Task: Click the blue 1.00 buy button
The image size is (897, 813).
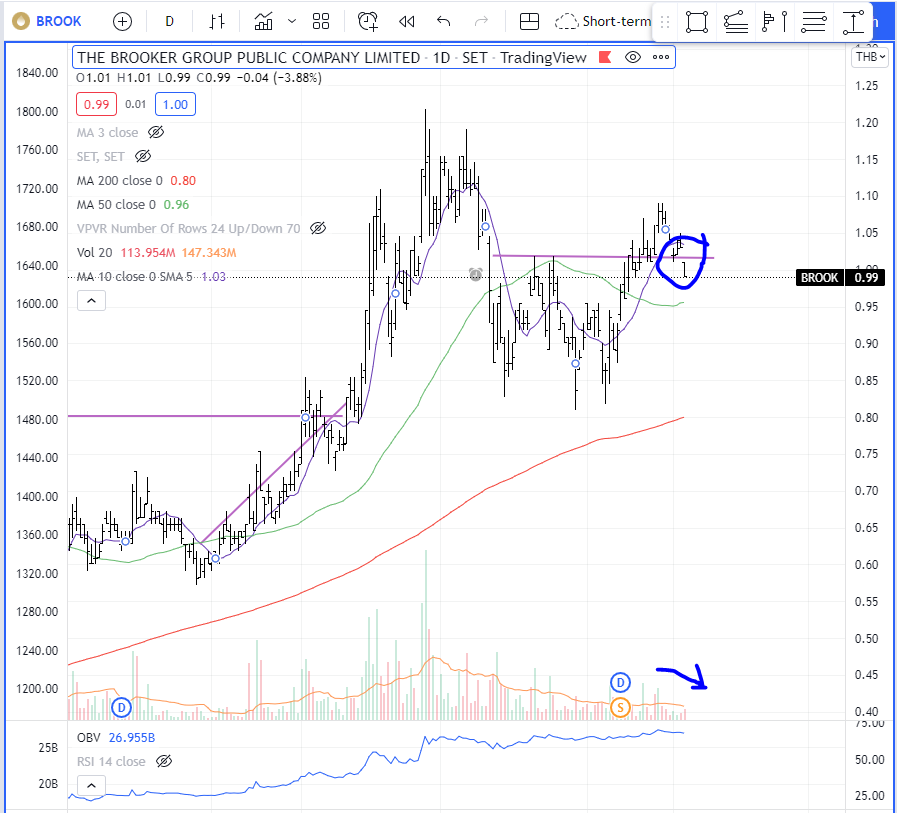Action: [175, 105]
